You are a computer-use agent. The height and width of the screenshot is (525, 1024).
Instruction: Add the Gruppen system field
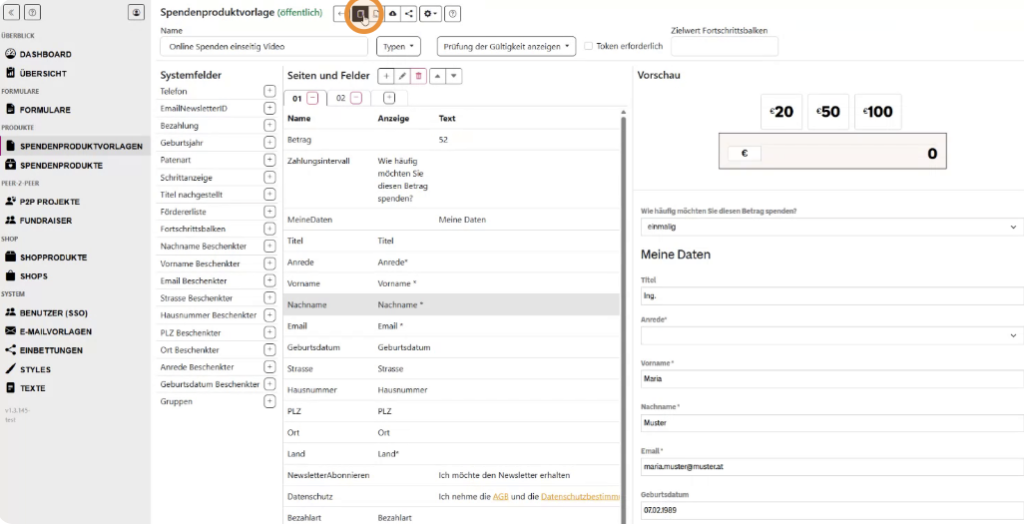pos(269,402)
